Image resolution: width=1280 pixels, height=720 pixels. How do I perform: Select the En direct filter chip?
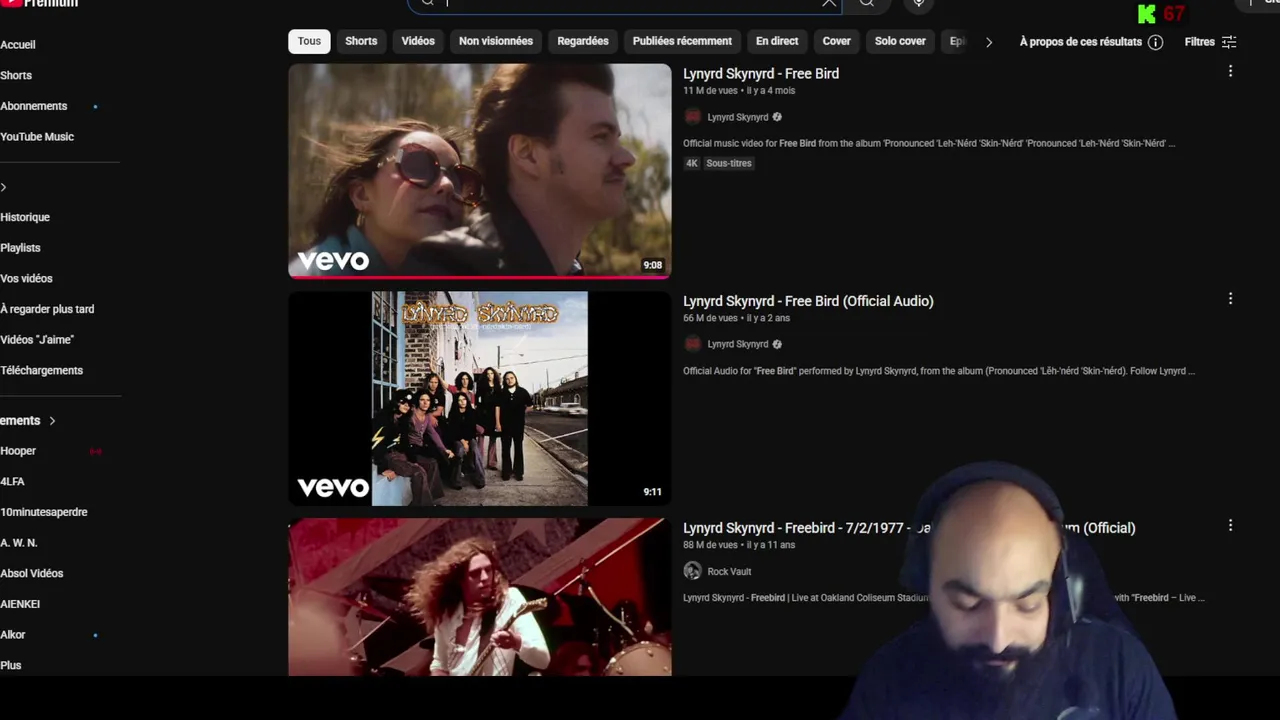[777, 41]
